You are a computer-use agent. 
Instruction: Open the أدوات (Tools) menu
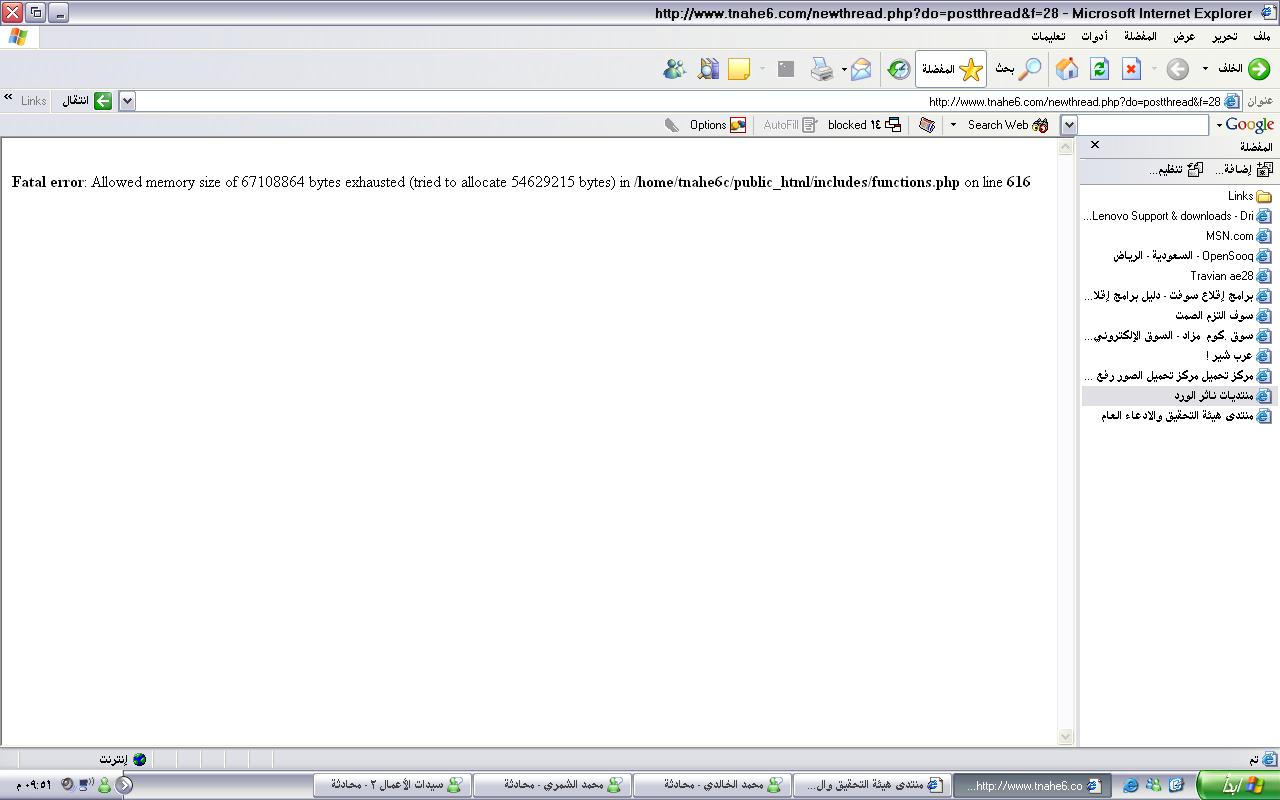point(1094,36)
